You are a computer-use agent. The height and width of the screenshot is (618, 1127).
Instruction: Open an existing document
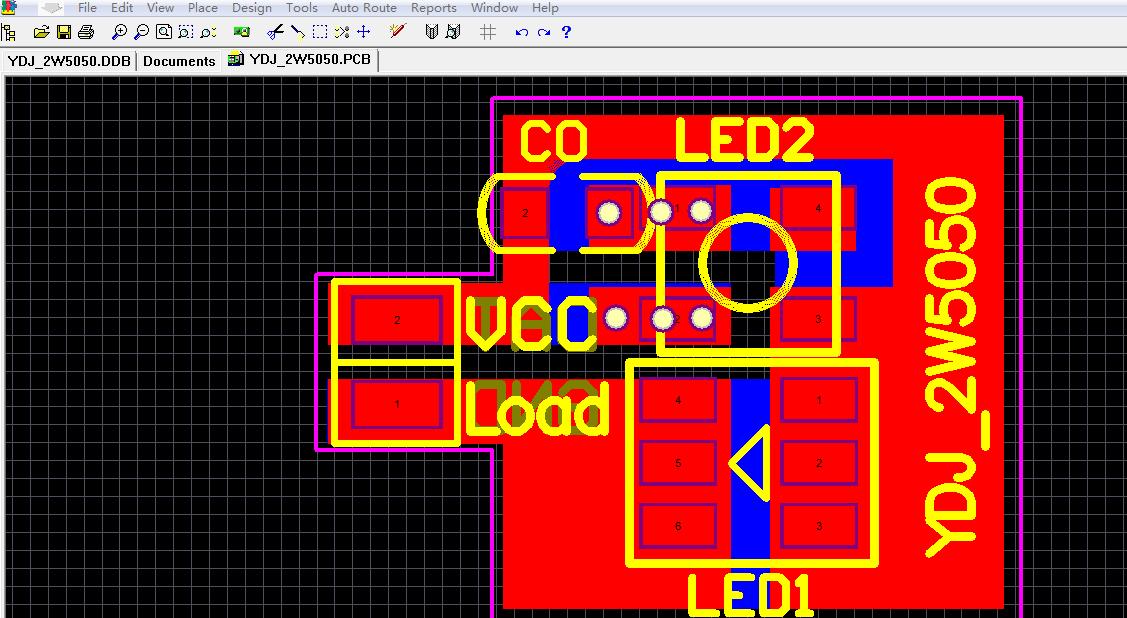[x=40, y=31]
